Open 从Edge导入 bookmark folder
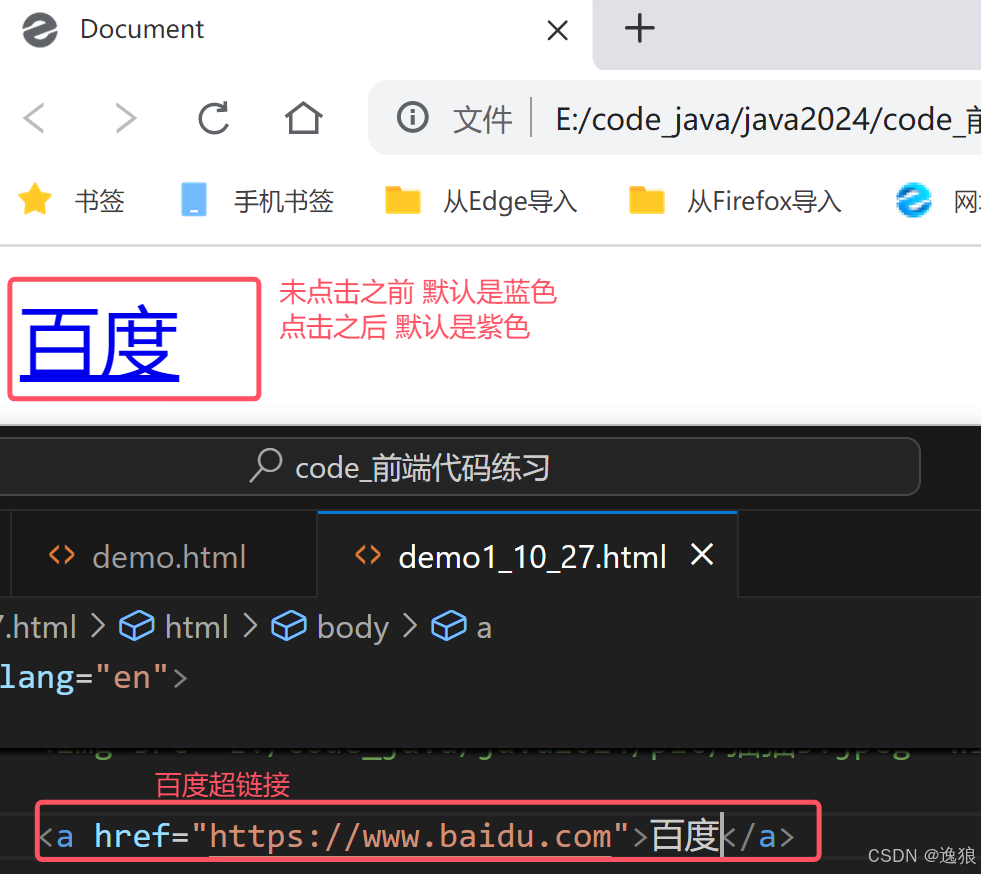This screenshot has width=981, height=874. (480, 201)
